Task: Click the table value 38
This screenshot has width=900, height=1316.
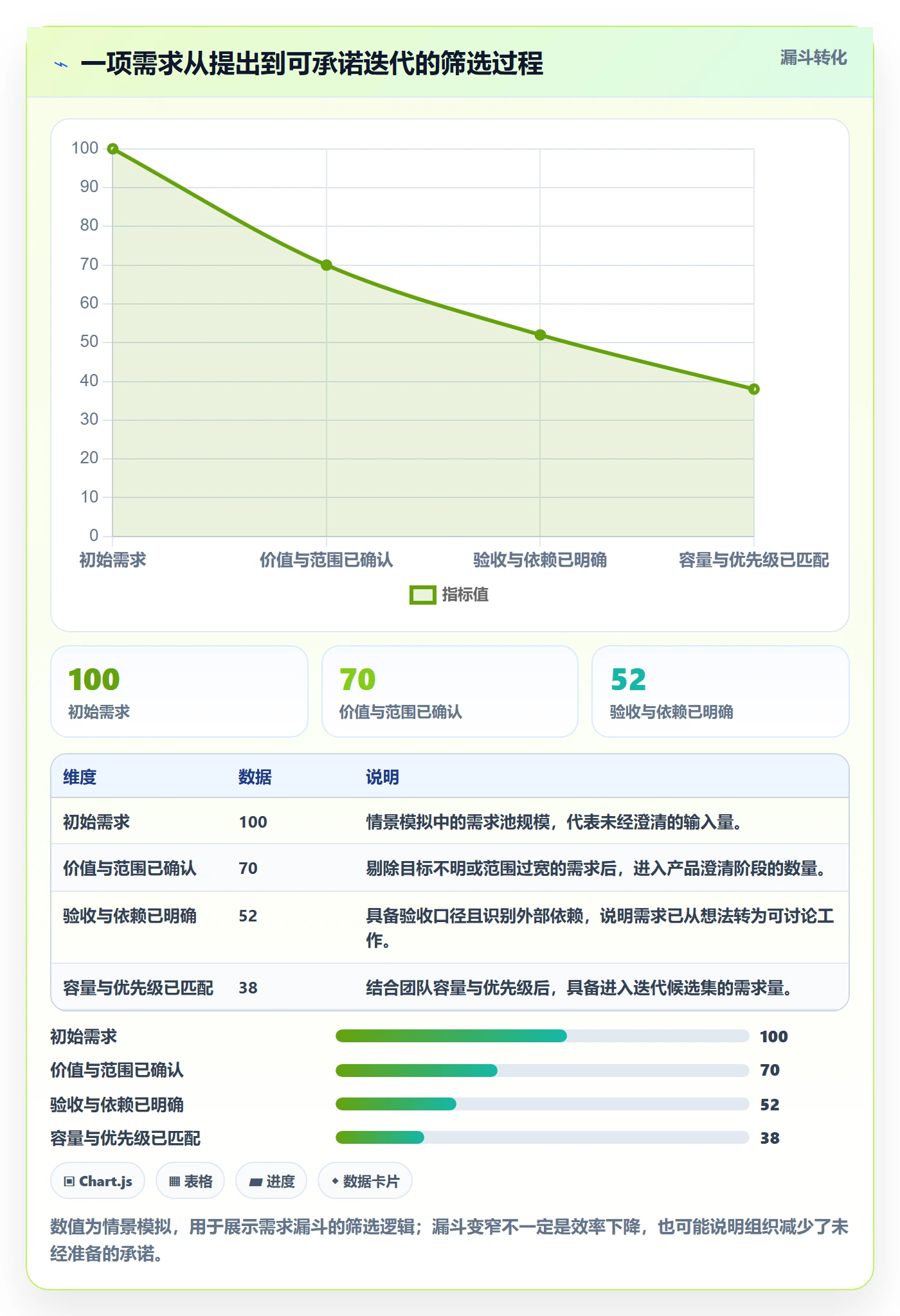Action: click(x=248, y=988)
